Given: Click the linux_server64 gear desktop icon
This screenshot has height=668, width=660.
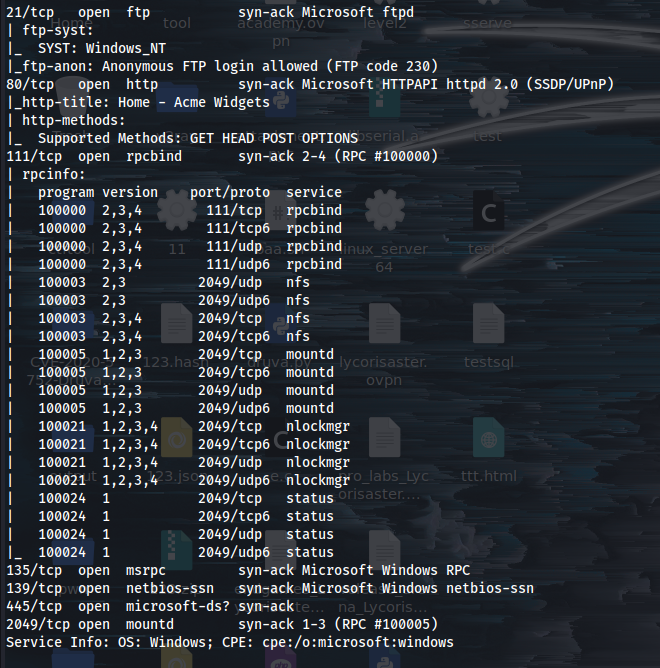Looking at the screenshot, I should pos(384,210).
